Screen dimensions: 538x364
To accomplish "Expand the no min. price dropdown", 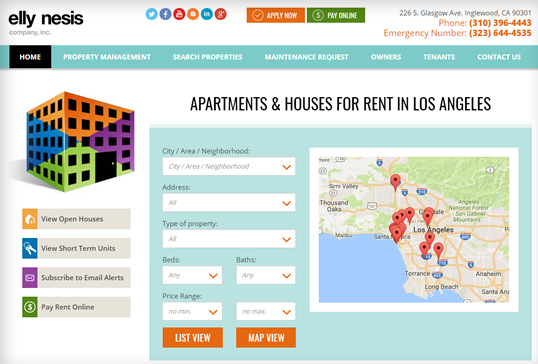I will [192, 311].
